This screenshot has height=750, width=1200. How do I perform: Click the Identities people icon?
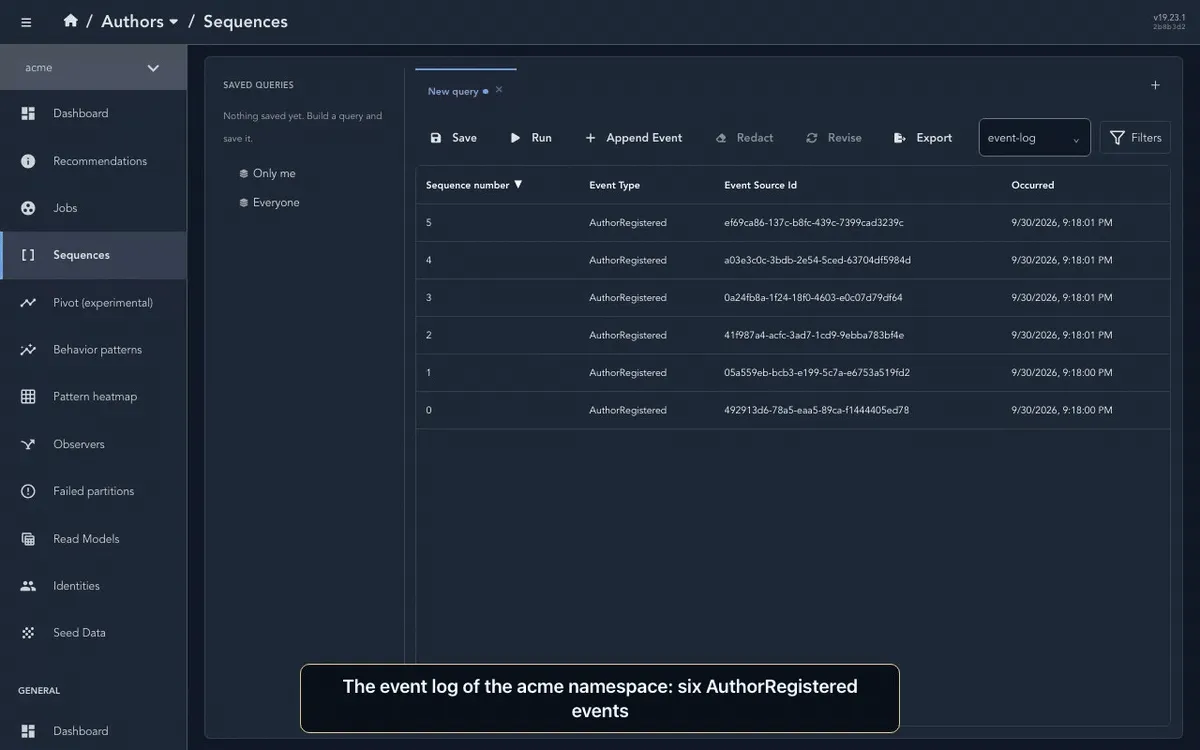coord(28,586)
